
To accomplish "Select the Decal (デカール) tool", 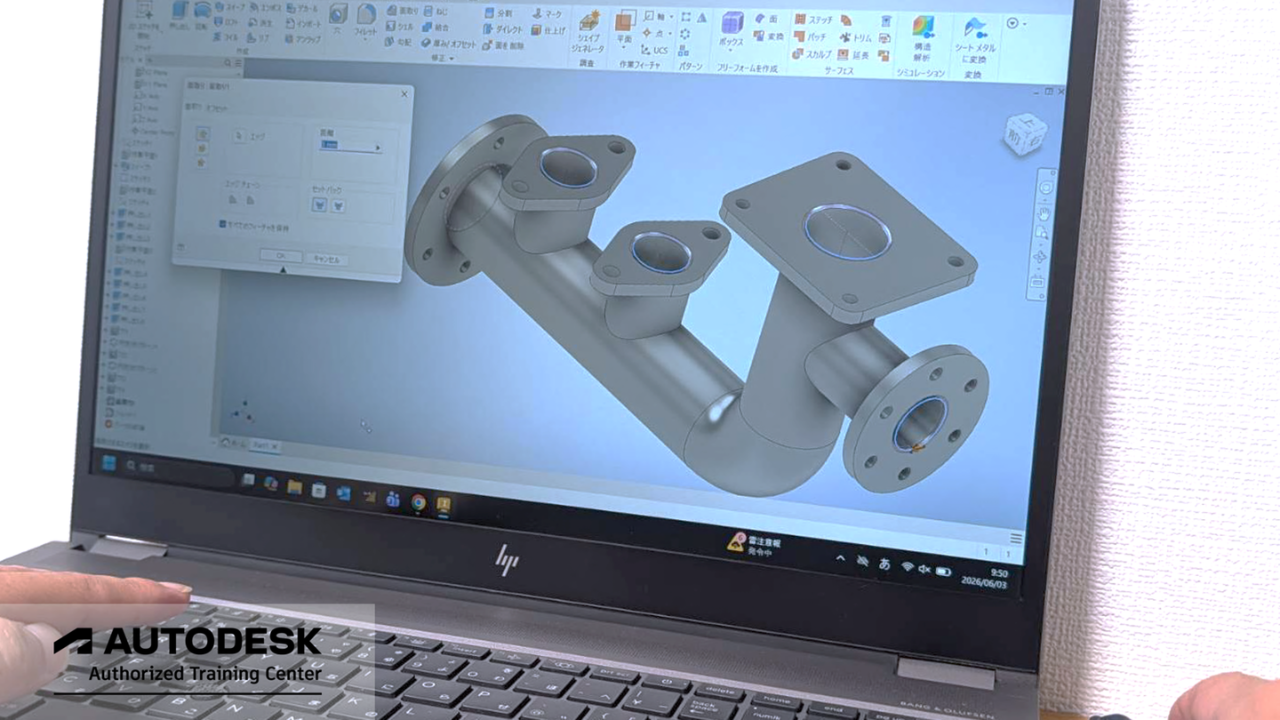I will point(302,9).
